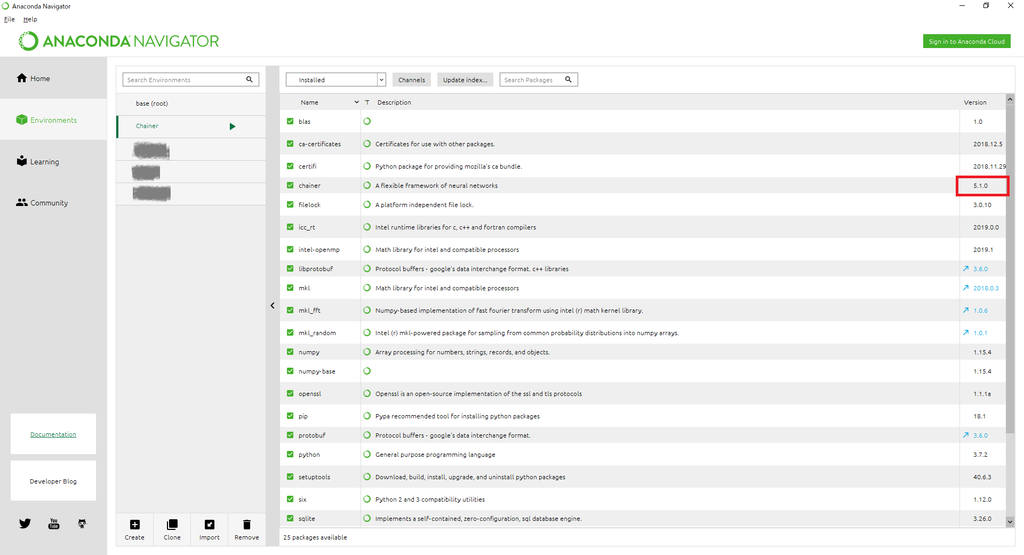Click the intel-openmp package name

click(319, 249)
